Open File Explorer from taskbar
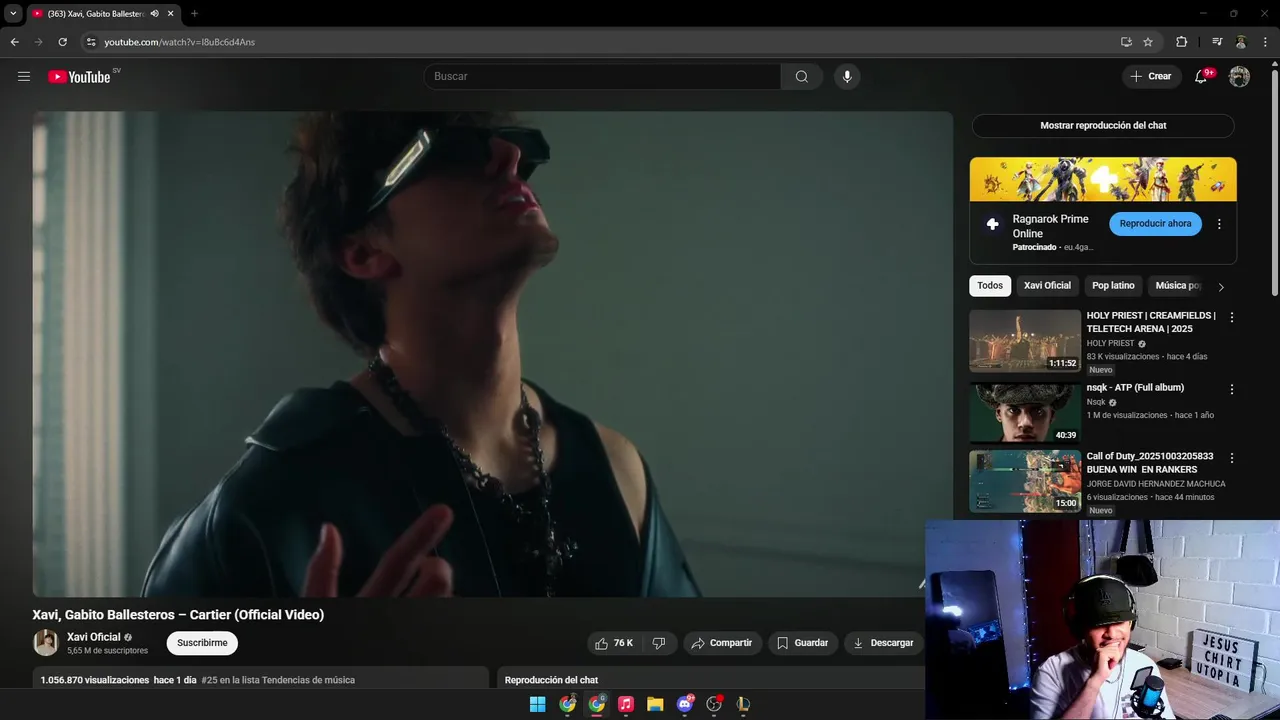Image resolution: width=1280 pixels, height=720 pixels. (655, 704)
